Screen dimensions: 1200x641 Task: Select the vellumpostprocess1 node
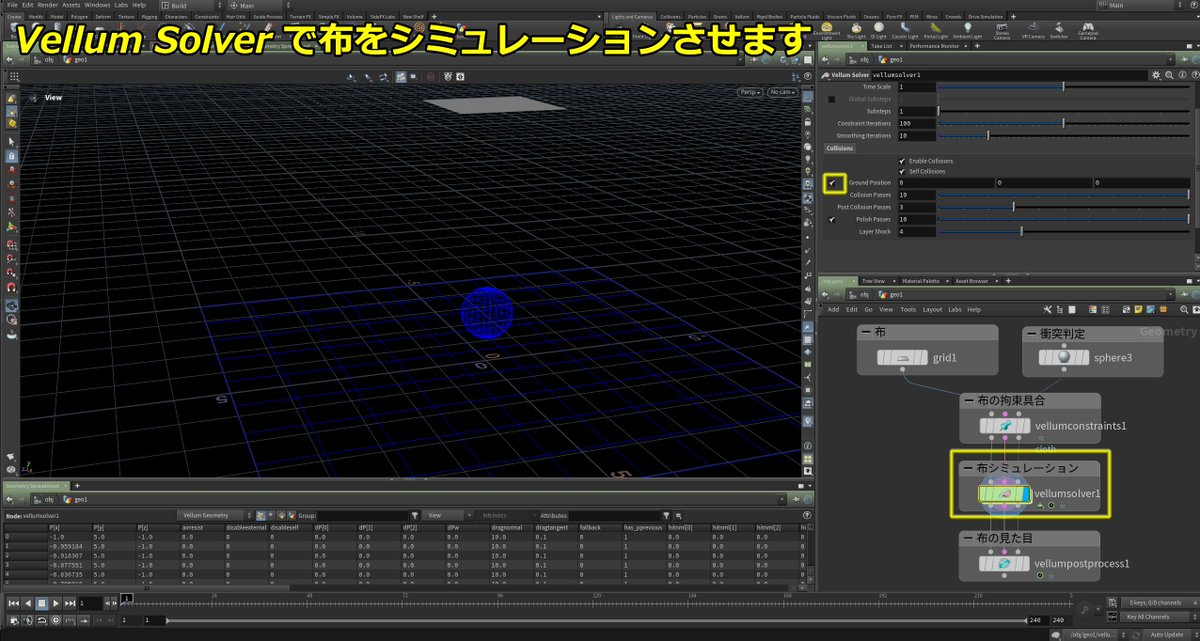(x=1003, y=563)
